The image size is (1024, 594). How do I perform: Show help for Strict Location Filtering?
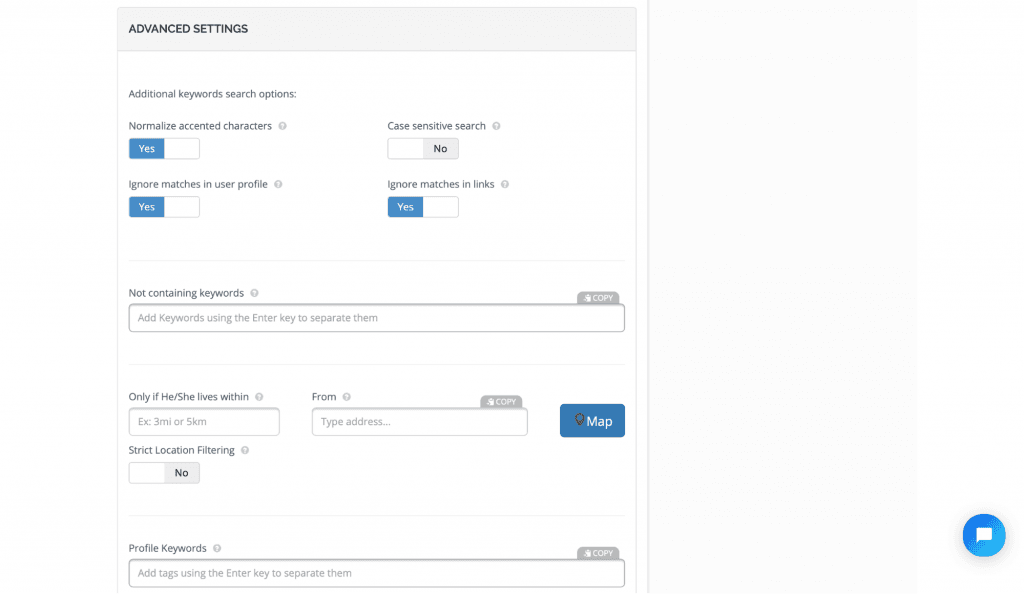coord(245,450)
